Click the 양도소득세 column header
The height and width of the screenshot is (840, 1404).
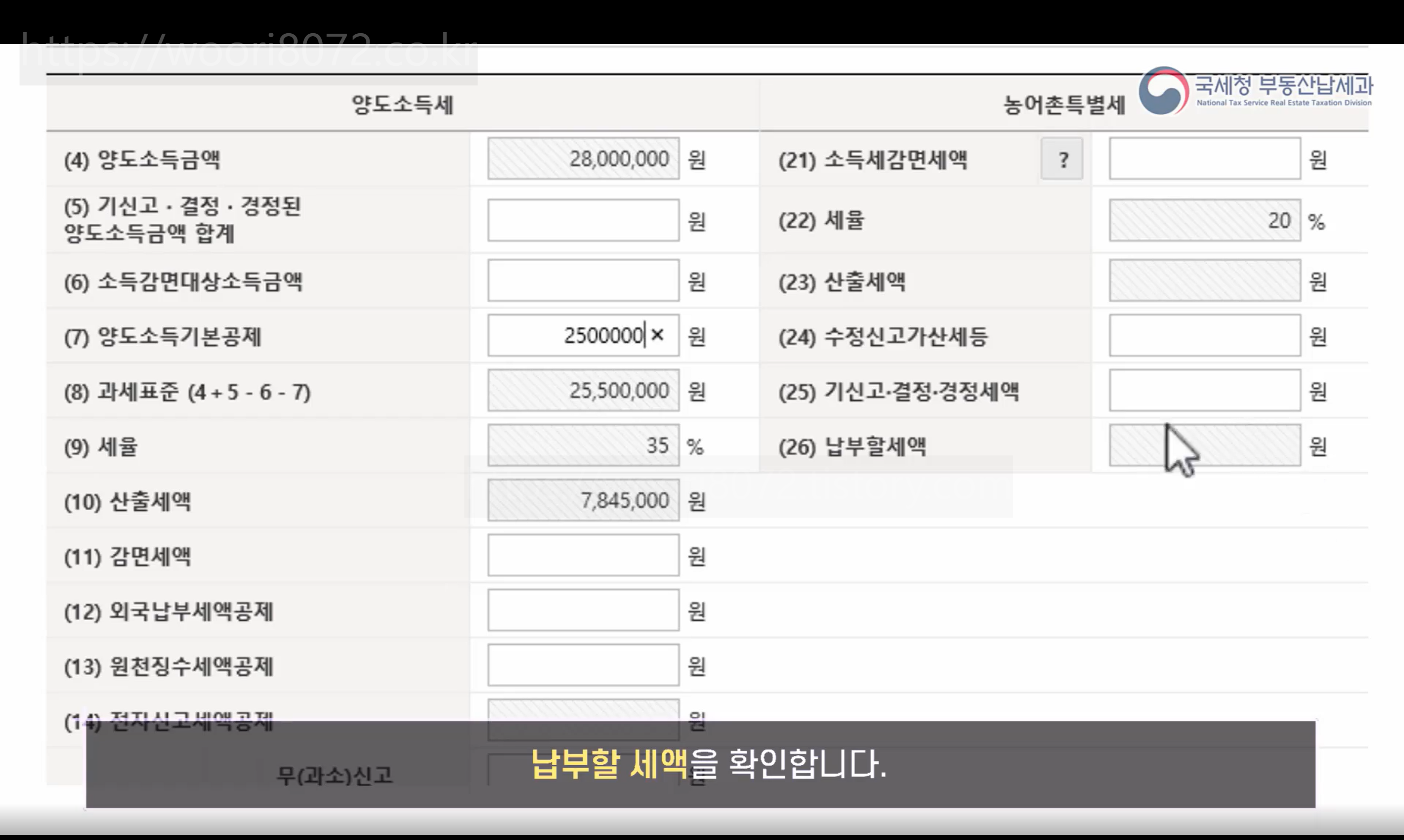pos(402,105)
